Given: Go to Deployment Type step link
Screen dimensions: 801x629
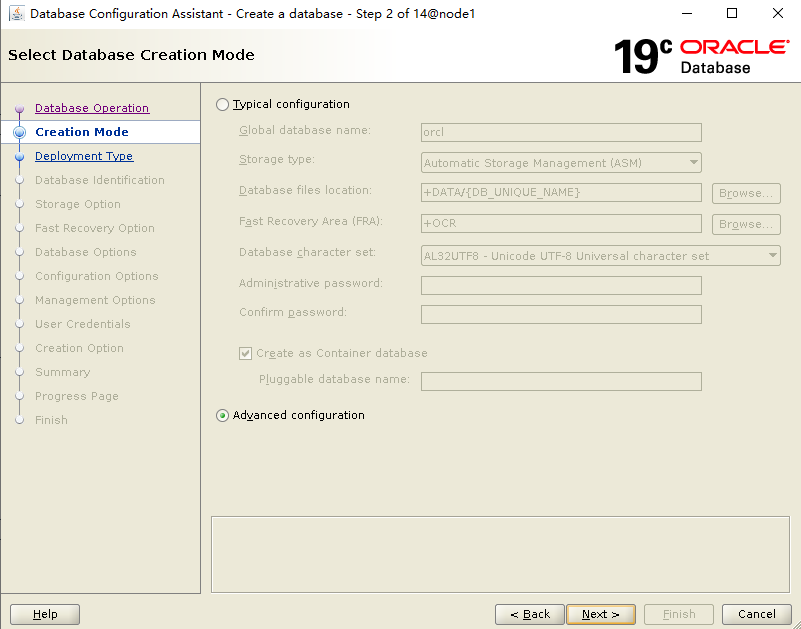Looking at the screenshot, I should (x=84, y=156).
